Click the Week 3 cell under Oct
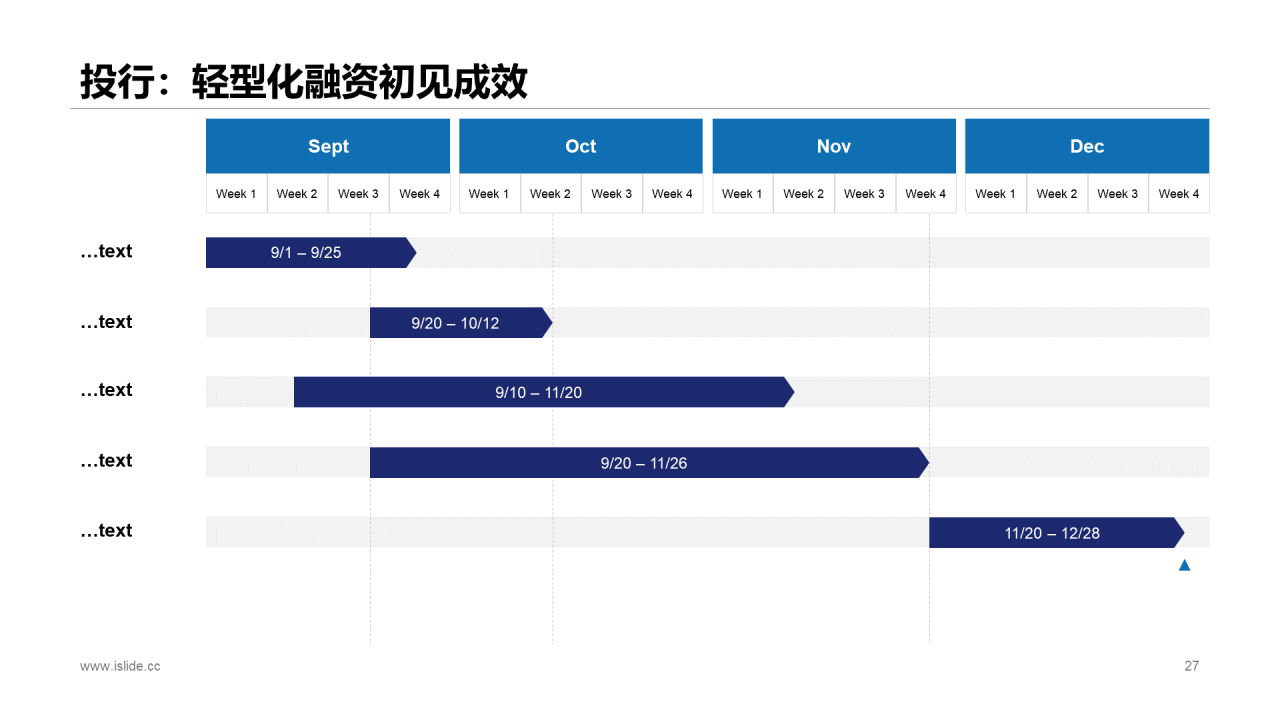This screenshot has width=1280, height=720. click(x=611, y=194)
